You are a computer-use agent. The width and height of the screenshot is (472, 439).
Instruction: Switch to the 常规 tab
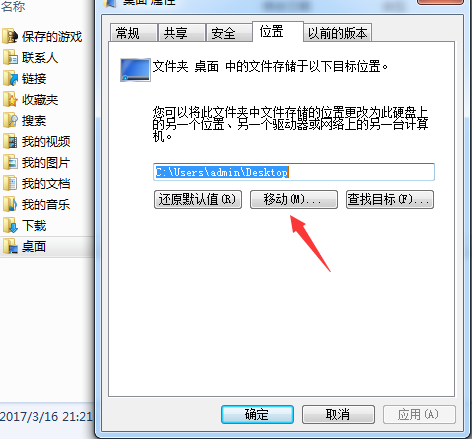[134, 33]
